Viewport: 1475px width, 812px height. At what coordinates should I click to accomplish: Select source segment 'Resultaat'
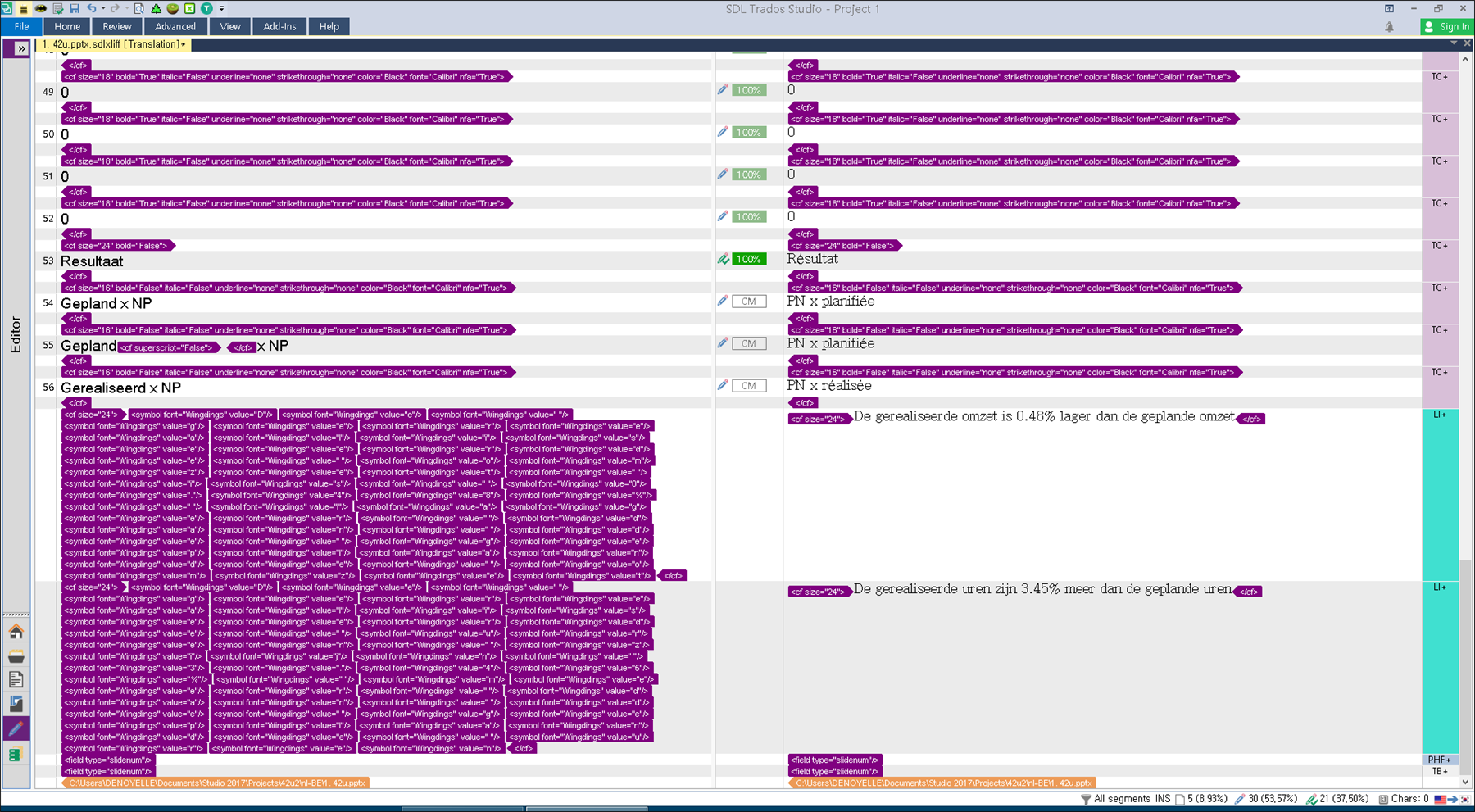coord(92,261)
